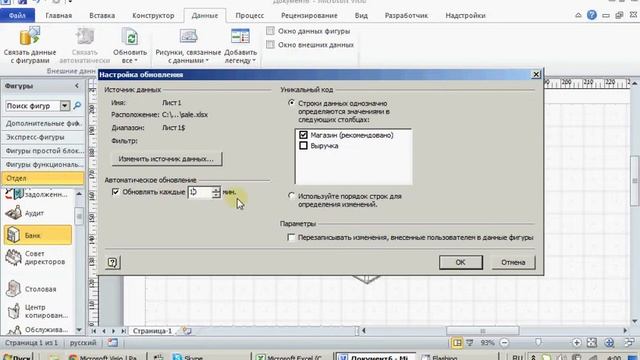This screenshot has height=360, width=640.
Task: Switch to the Конструктор ribbon tab
Action: [153, 16]
